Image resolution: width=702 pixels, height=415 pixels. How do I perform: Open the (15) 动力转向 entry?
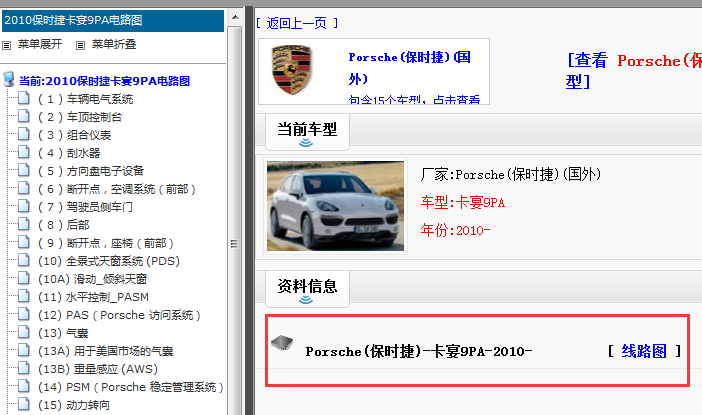[x=74, y=405]
